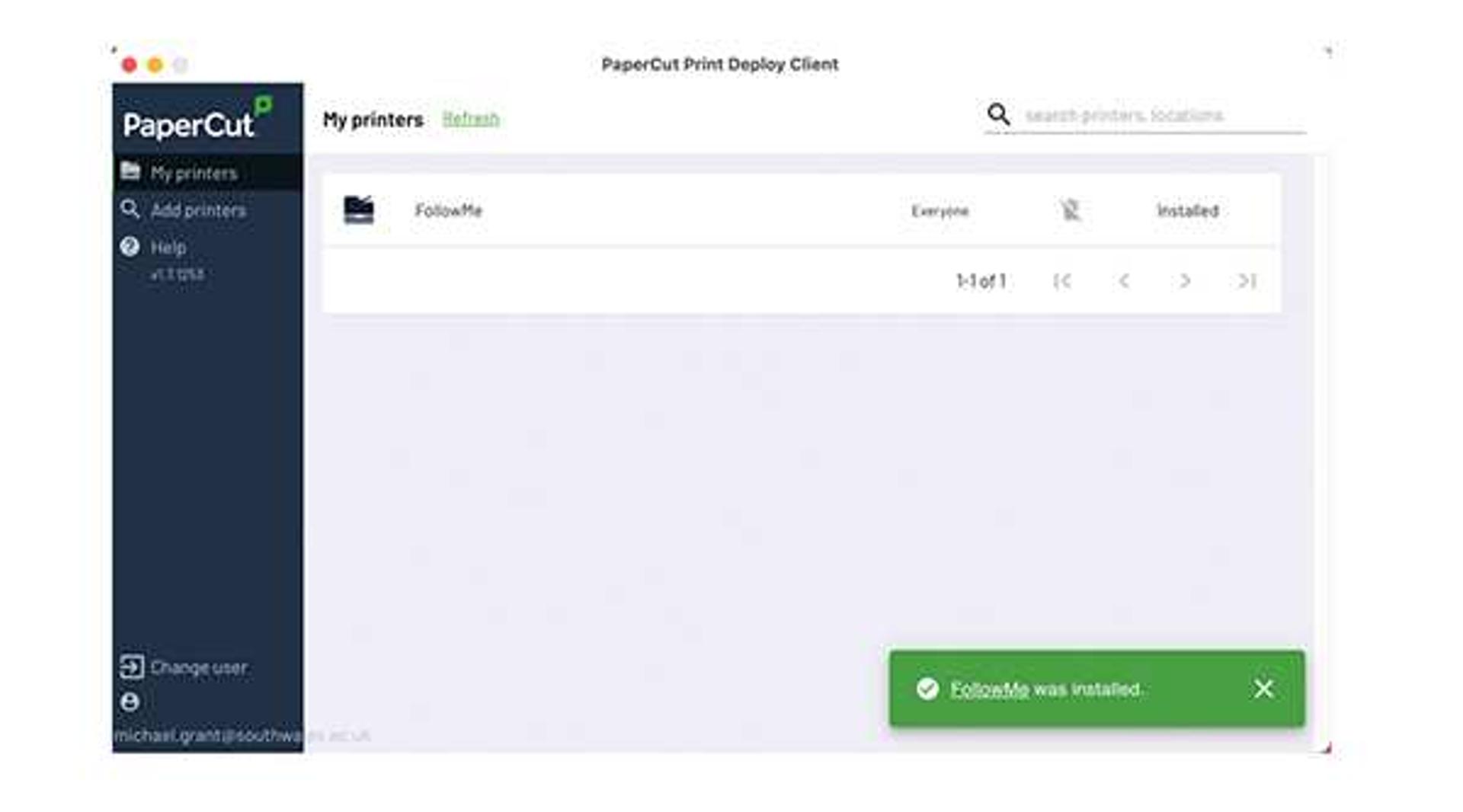This screenshot has width=1463, height=812.
Task: Select the FollowMe printer row
Action: point(801,210)
